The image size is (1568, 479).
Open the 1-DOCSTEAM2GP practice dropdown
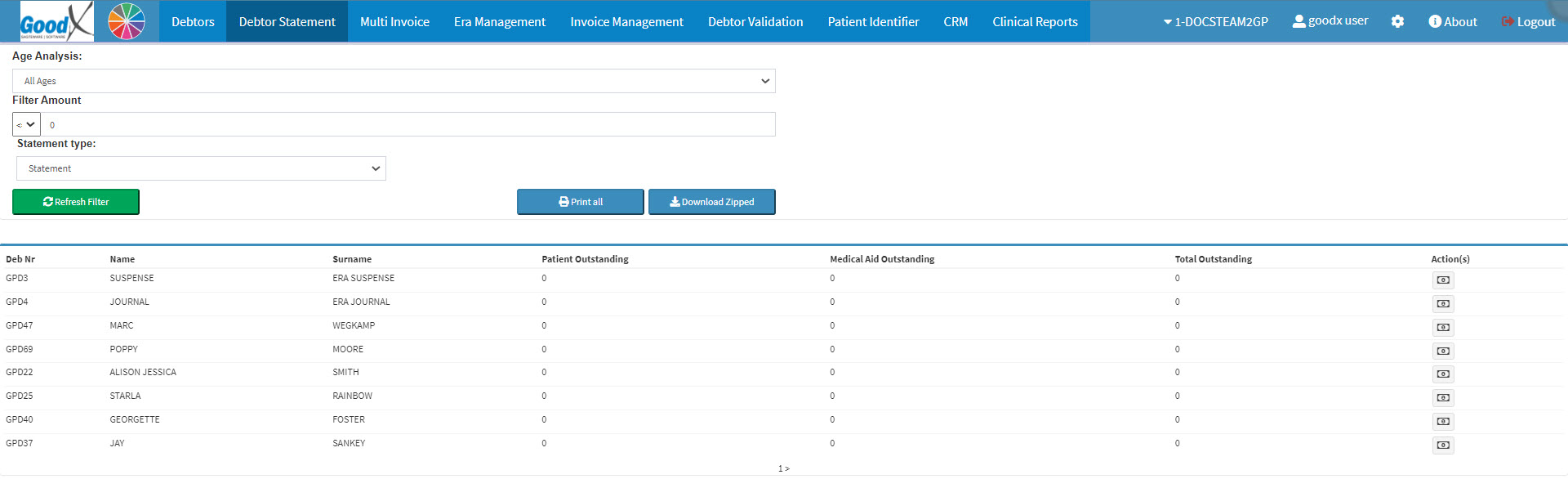coord(1215,22)
